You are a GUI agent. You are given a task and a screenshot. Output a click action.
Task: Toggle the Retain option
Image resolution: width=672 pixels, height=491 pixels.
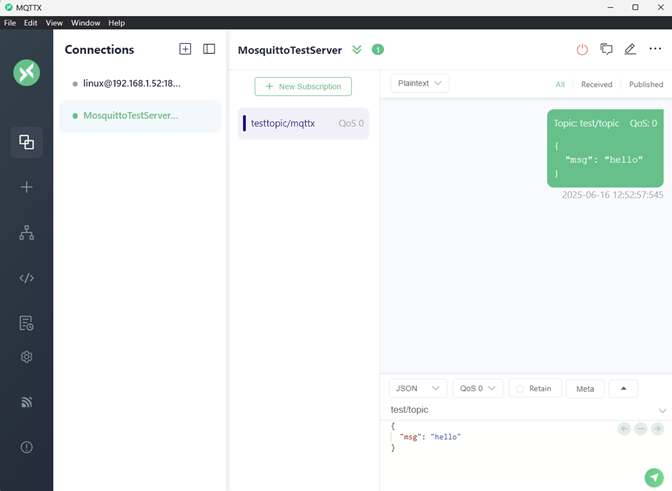pos(534,389)
